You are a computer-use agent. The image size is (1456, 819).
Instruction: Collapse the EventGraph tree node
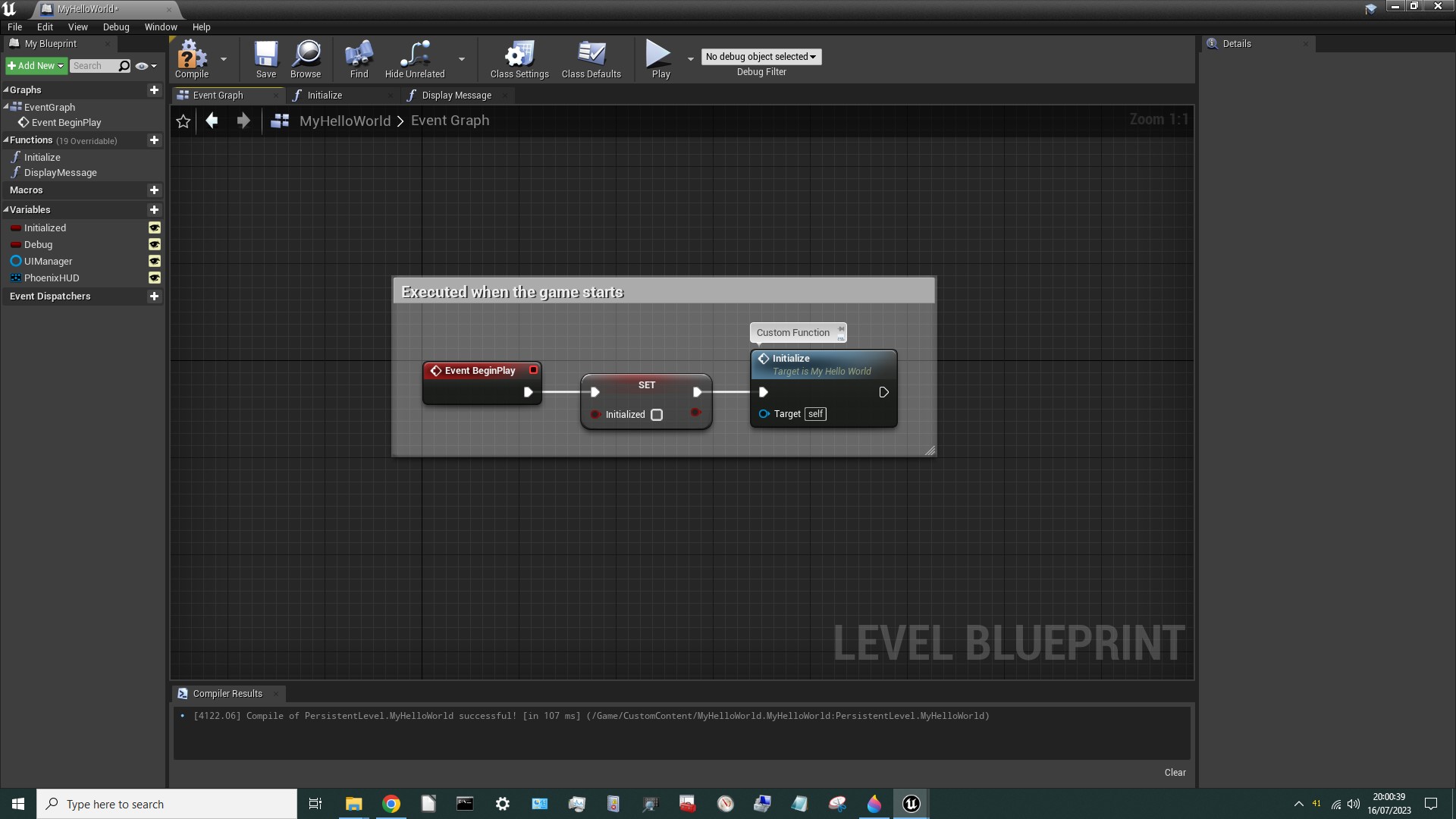pyautogui.click(x=6, y=107)
